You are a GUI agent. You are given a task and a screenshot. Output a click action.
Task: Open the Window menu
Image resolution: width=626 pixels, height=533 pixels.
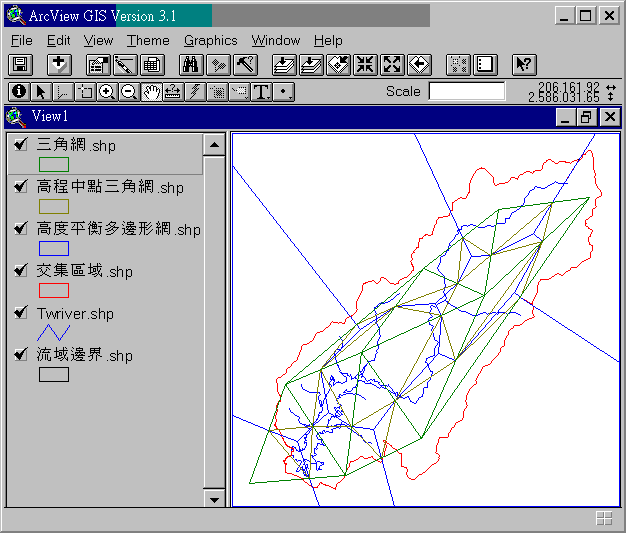click(x=275, y=40)
